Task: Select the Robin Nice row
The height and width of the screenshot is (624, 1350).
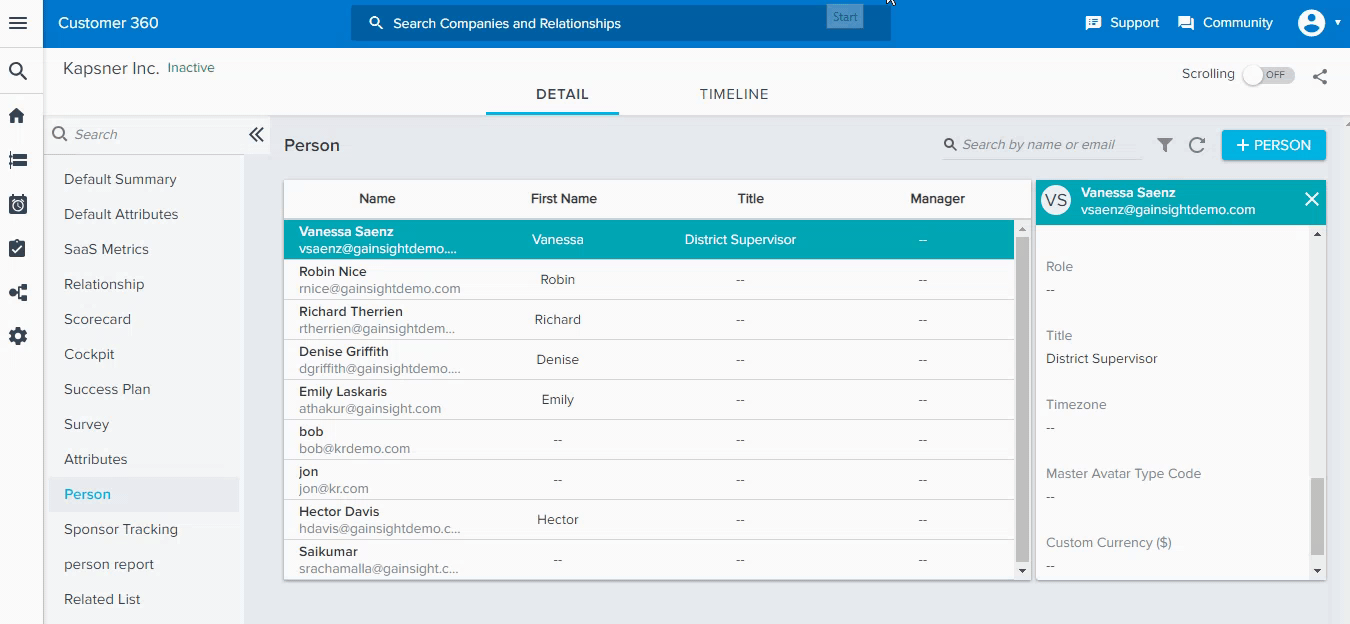Action: (648, 280)
